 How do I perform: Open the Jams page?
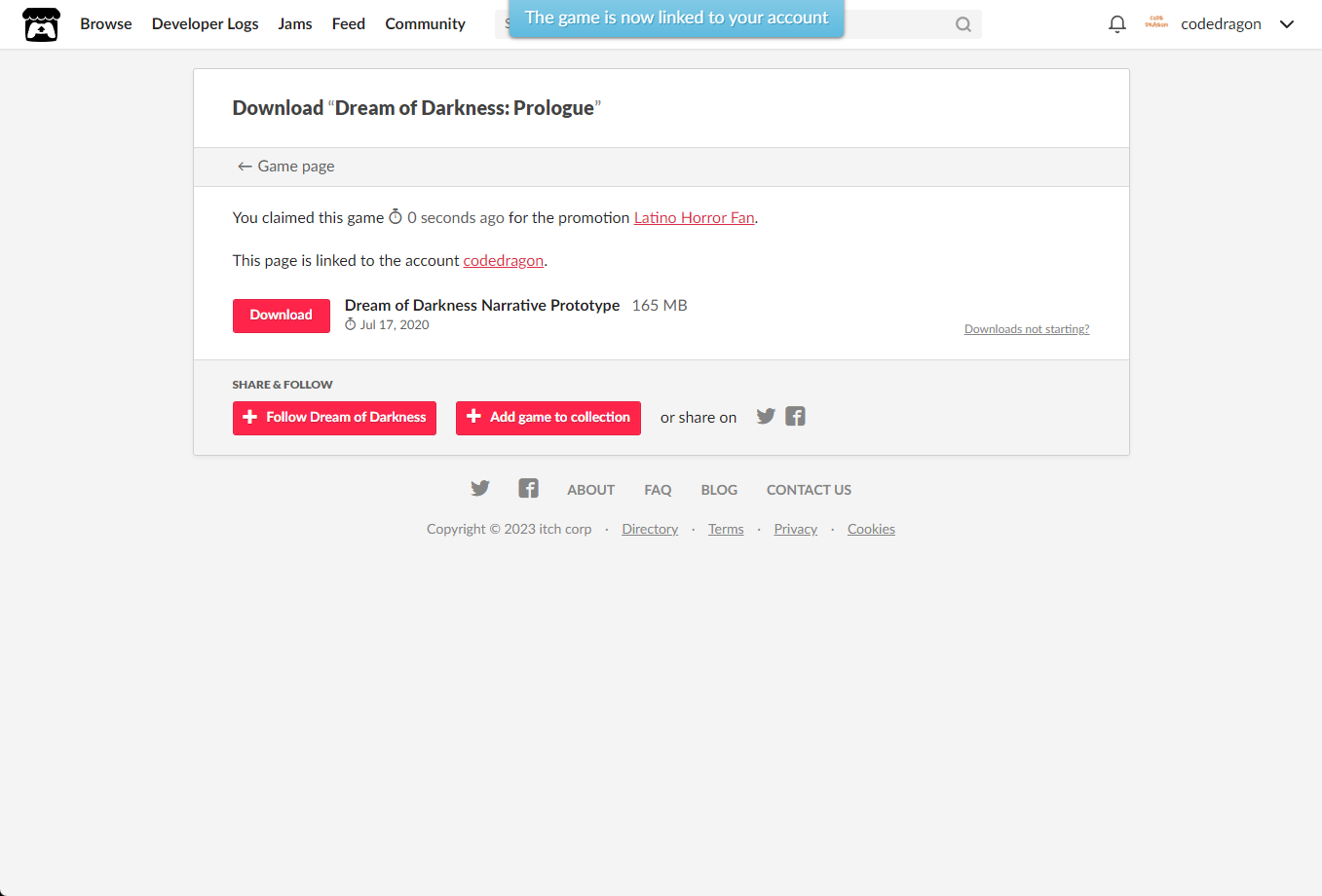click(x=295, y=24)
